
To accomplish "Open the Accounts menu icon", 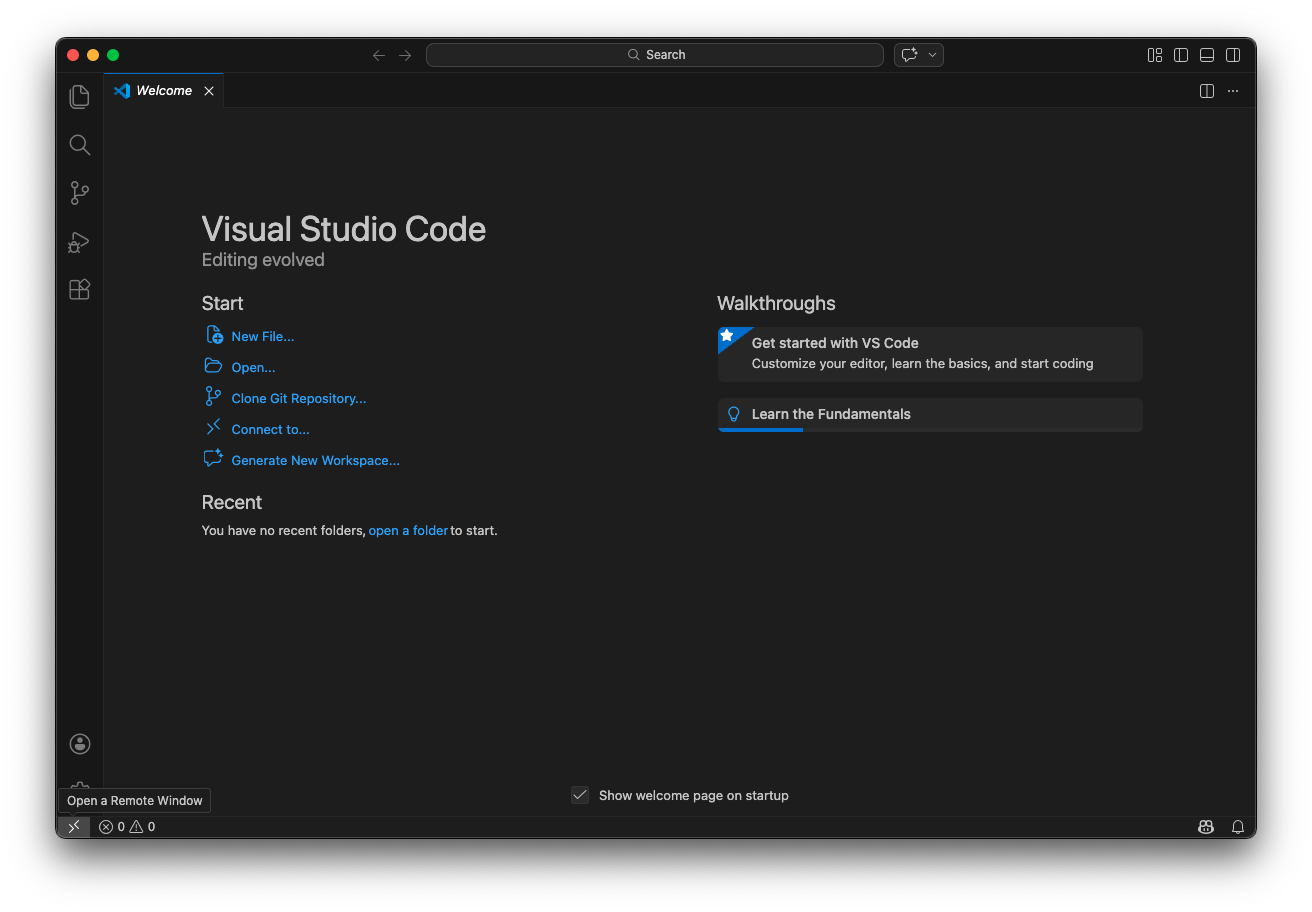I will (x=80, y=744).
